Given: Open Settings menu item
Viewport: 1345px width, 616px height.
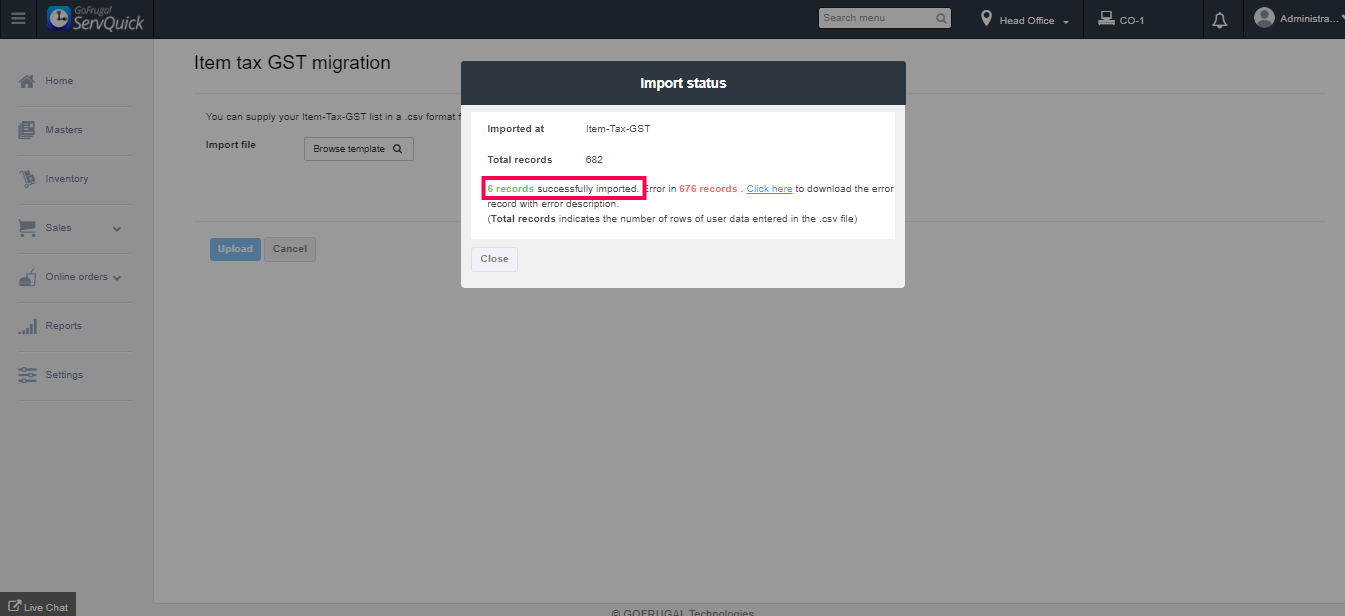Looking at the screenshot, I should pos(64,375).
